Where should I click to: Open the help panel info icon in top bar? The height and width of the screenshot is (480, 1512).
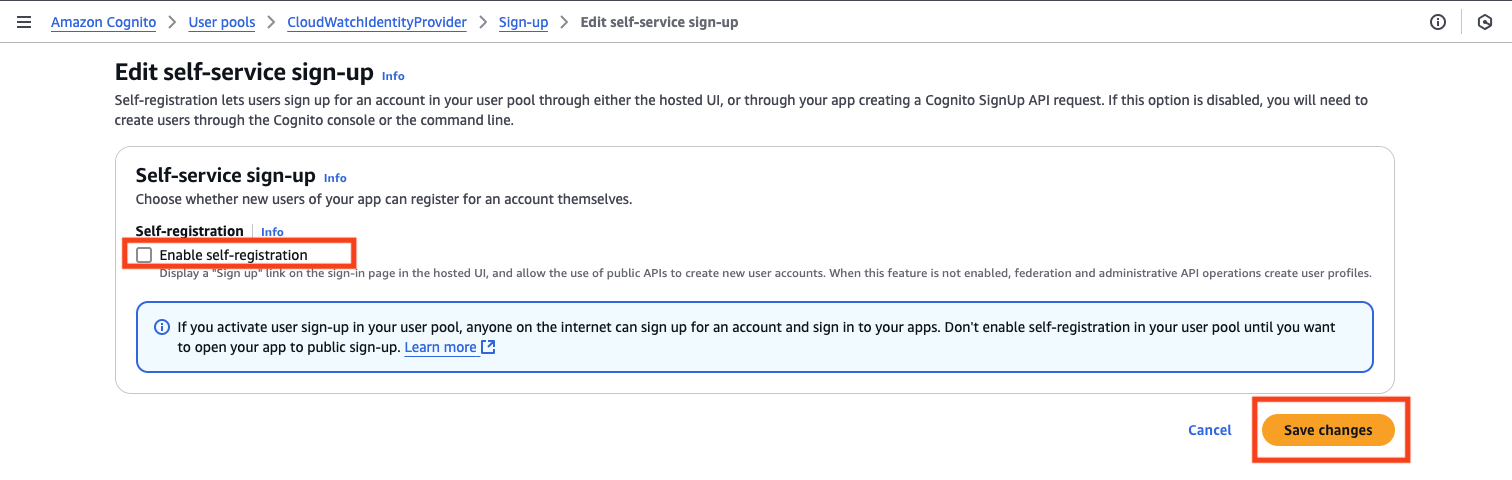[1438, 22]
